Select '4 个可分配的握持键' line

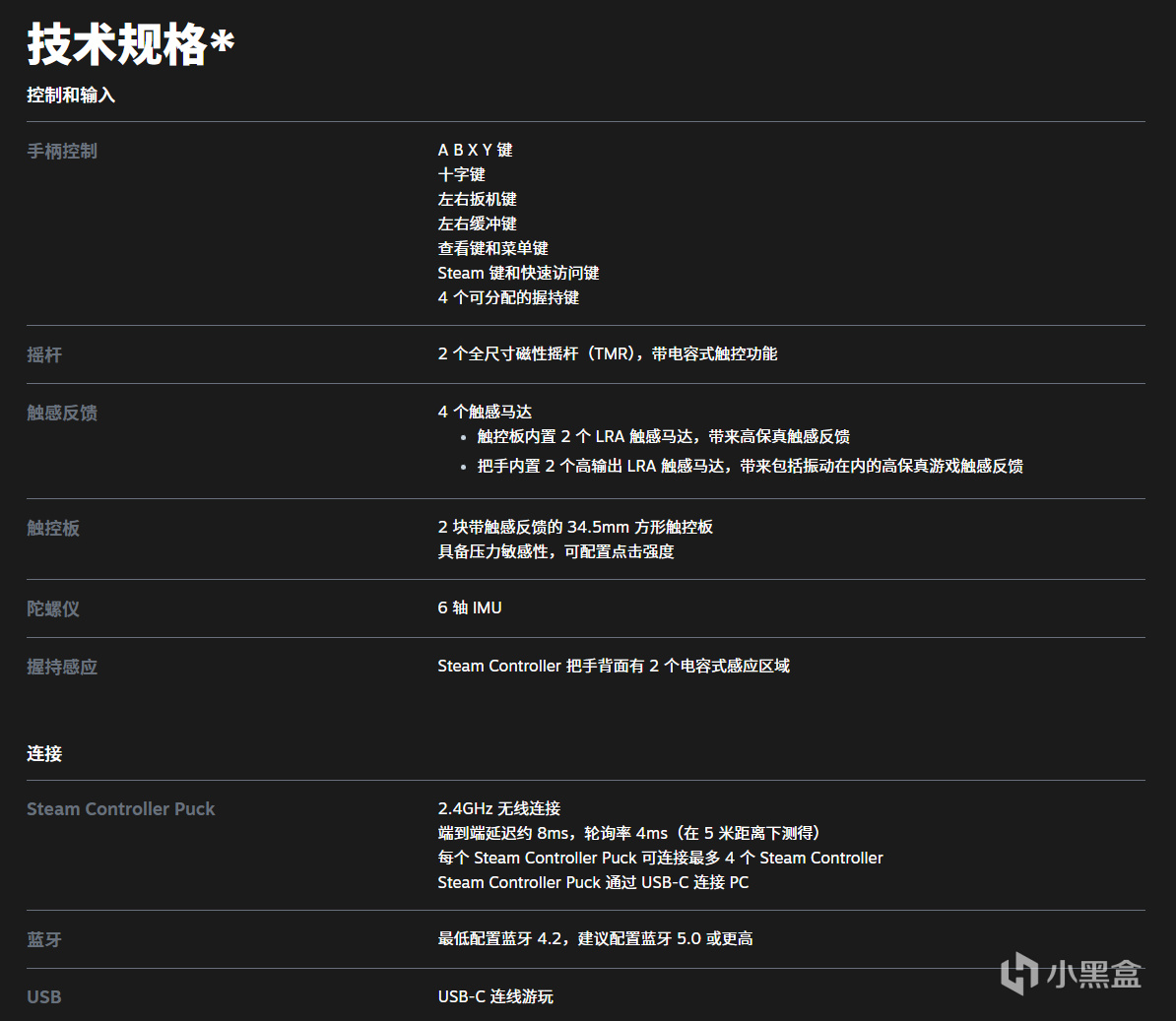pyautogui.click(x=508, y=297)
